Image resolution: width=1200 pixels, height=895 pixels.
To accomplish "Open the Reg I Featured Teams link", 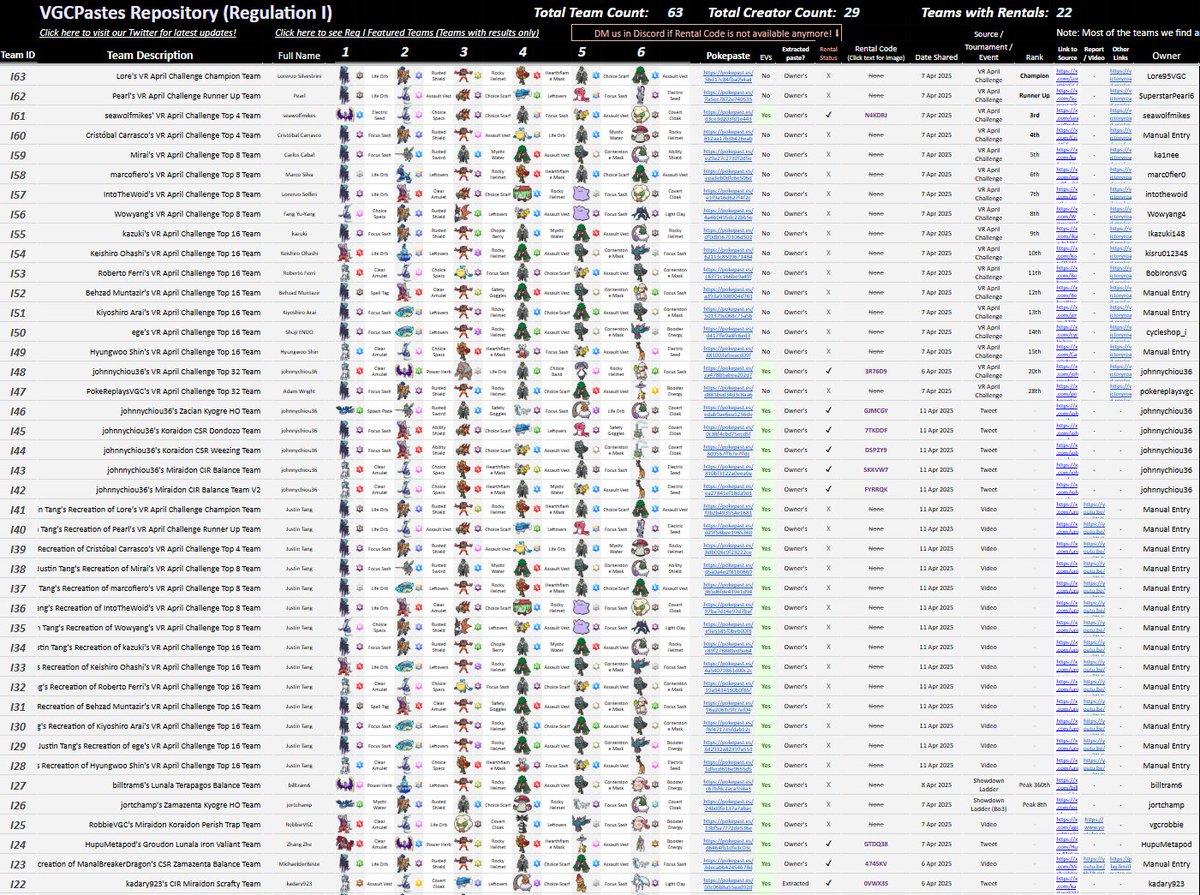I will point(407,33).
